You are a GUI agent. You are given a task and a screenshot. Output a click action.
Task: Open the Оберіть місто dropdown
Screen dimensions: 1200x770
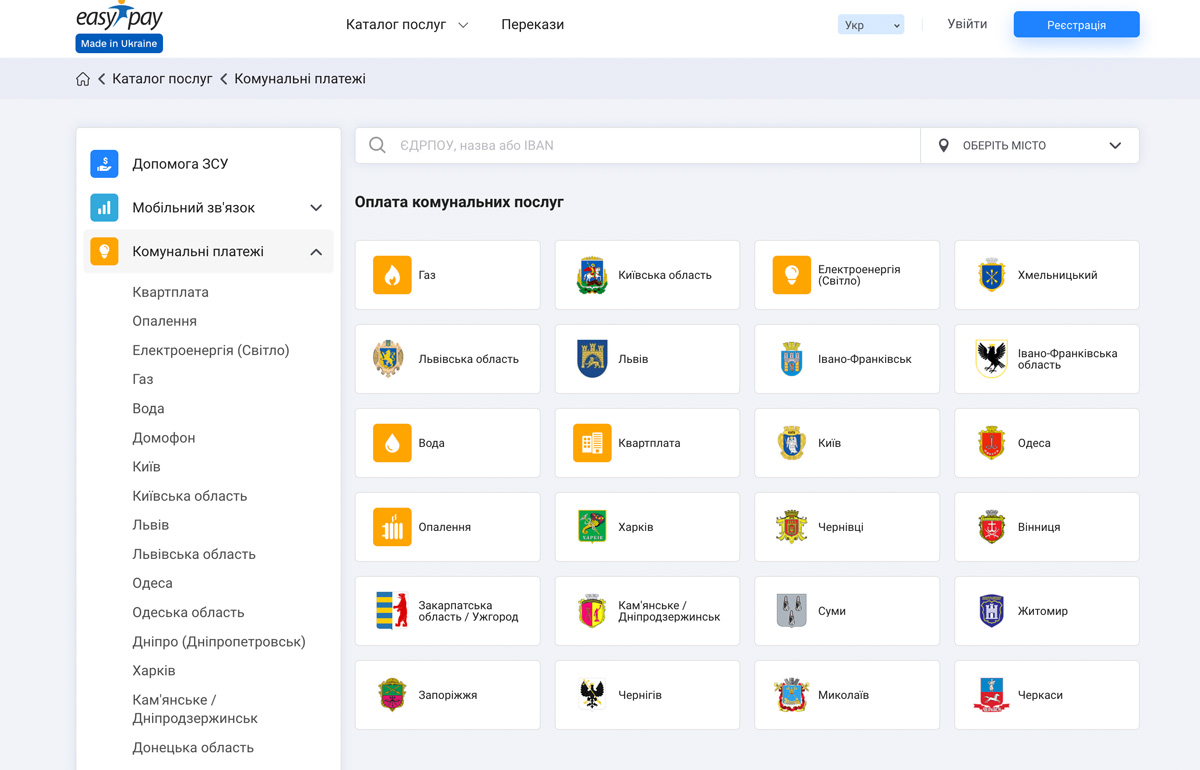[x=1030, y=144]
